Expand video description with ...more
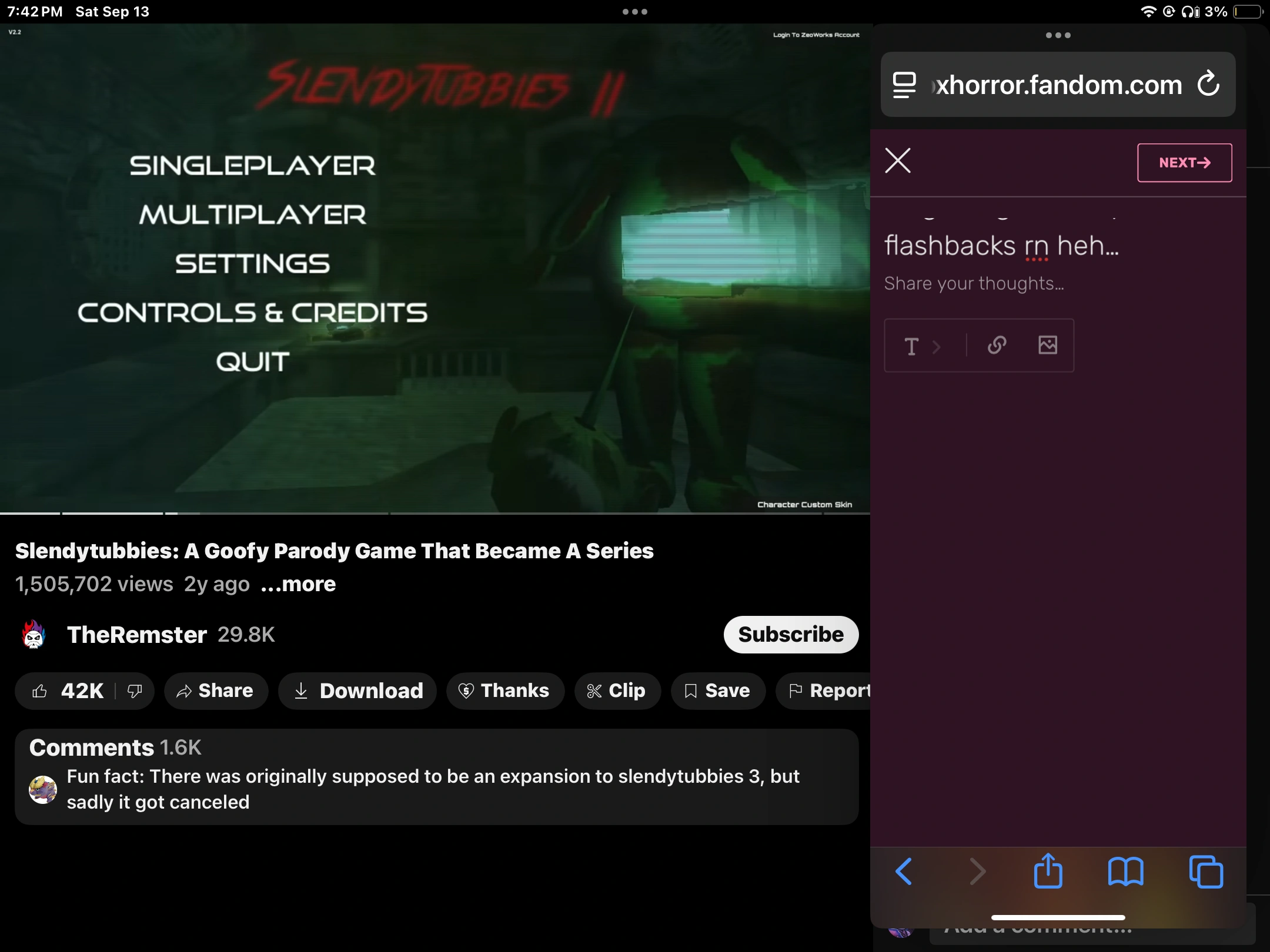This screenshot has height=952, width=1270. [x=298, y=584]
